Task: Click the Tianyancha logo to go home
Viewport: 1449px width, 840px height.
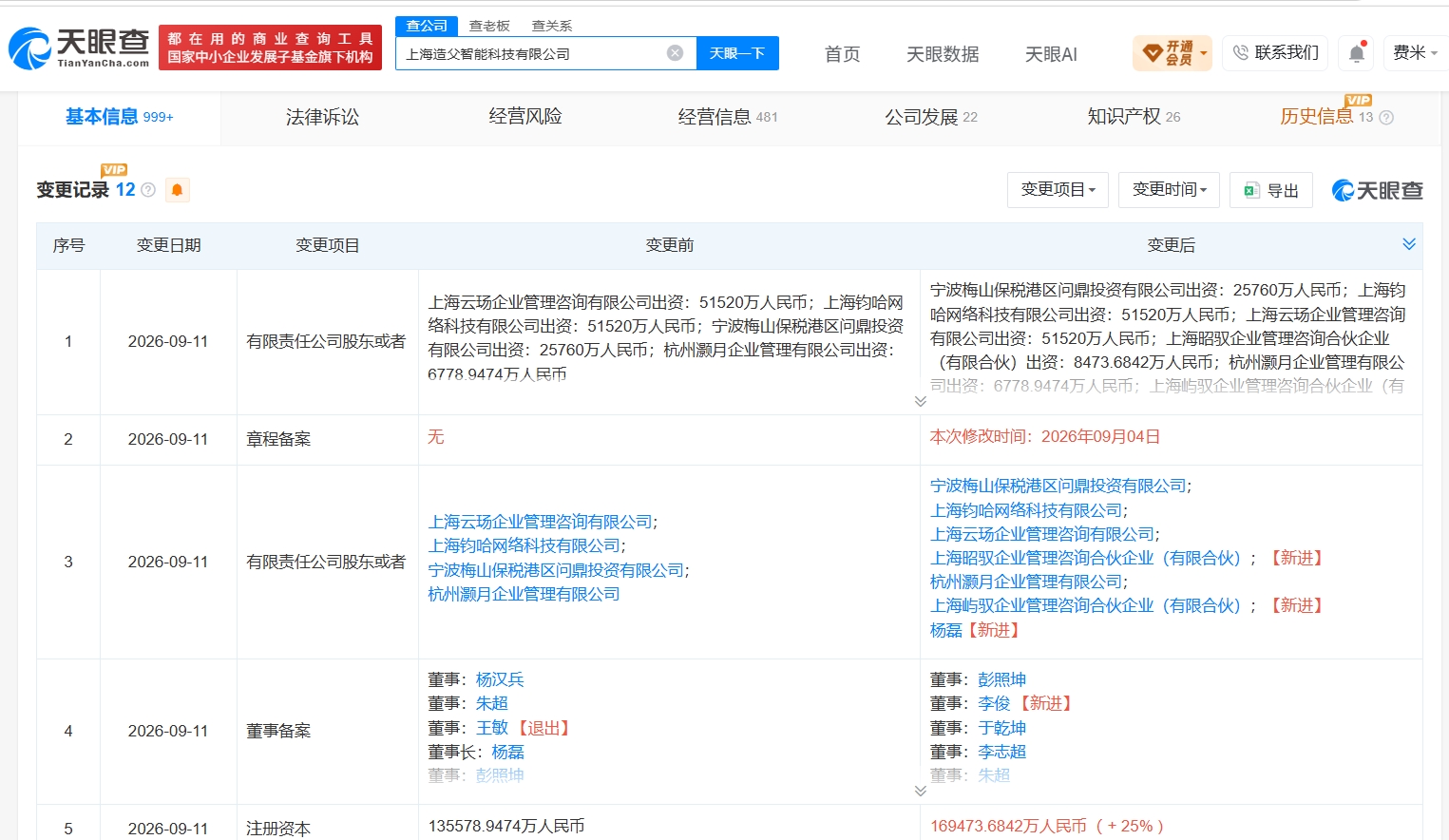Action: tap(79, 48)
